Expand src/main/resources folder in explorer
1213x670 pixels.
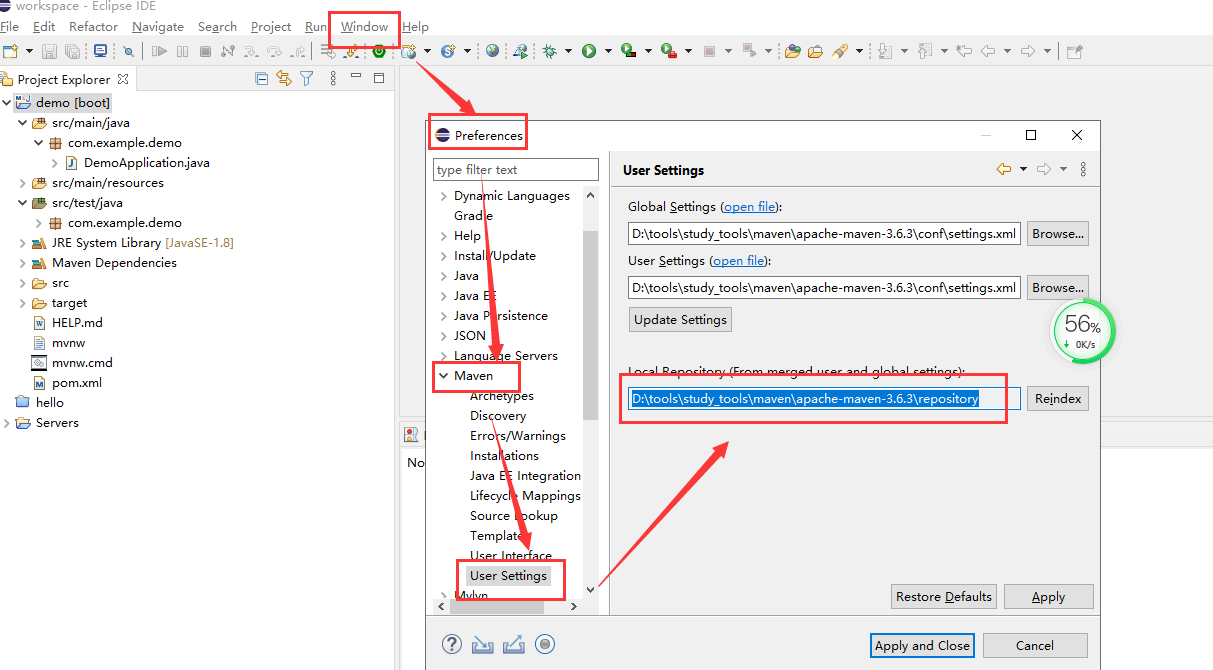click(23, 183)
